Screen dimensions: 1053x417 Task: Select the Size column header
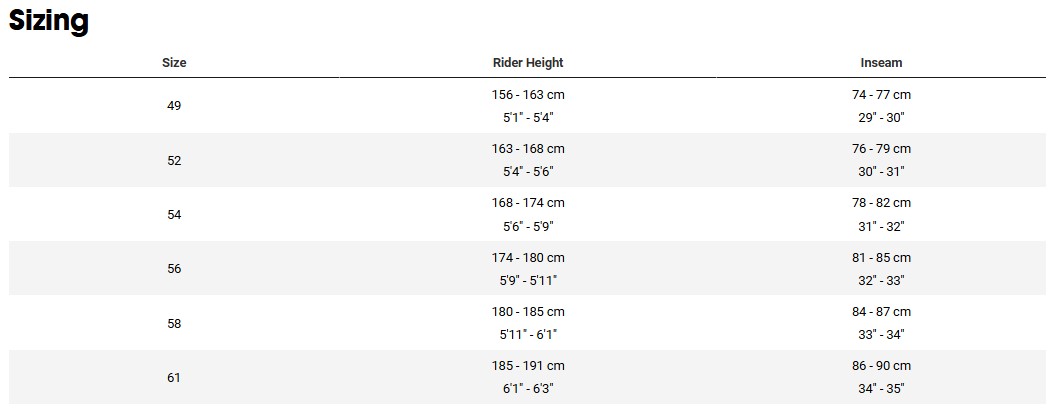coord(174,62)
